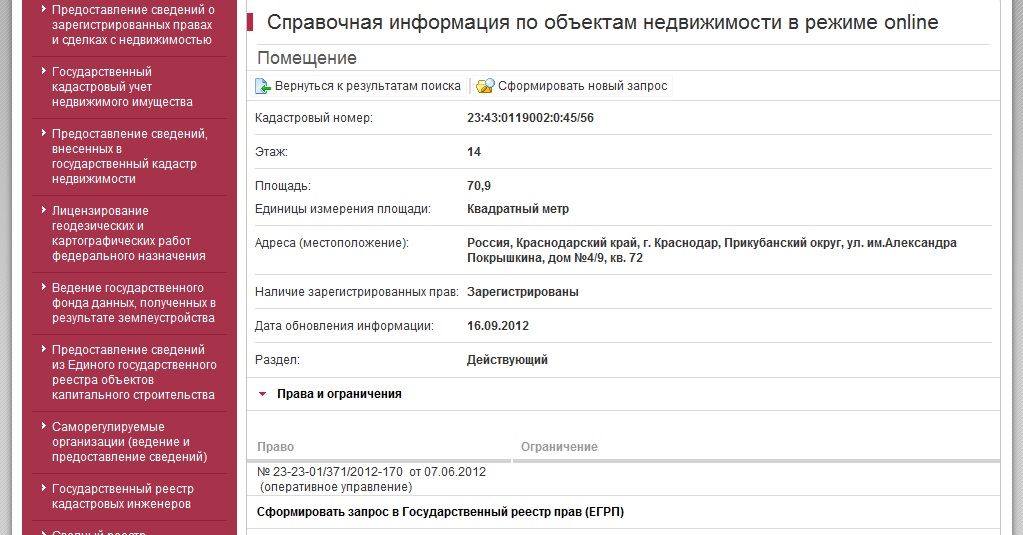Click the return-to-search-results arrow icon

tap(264, 87)
